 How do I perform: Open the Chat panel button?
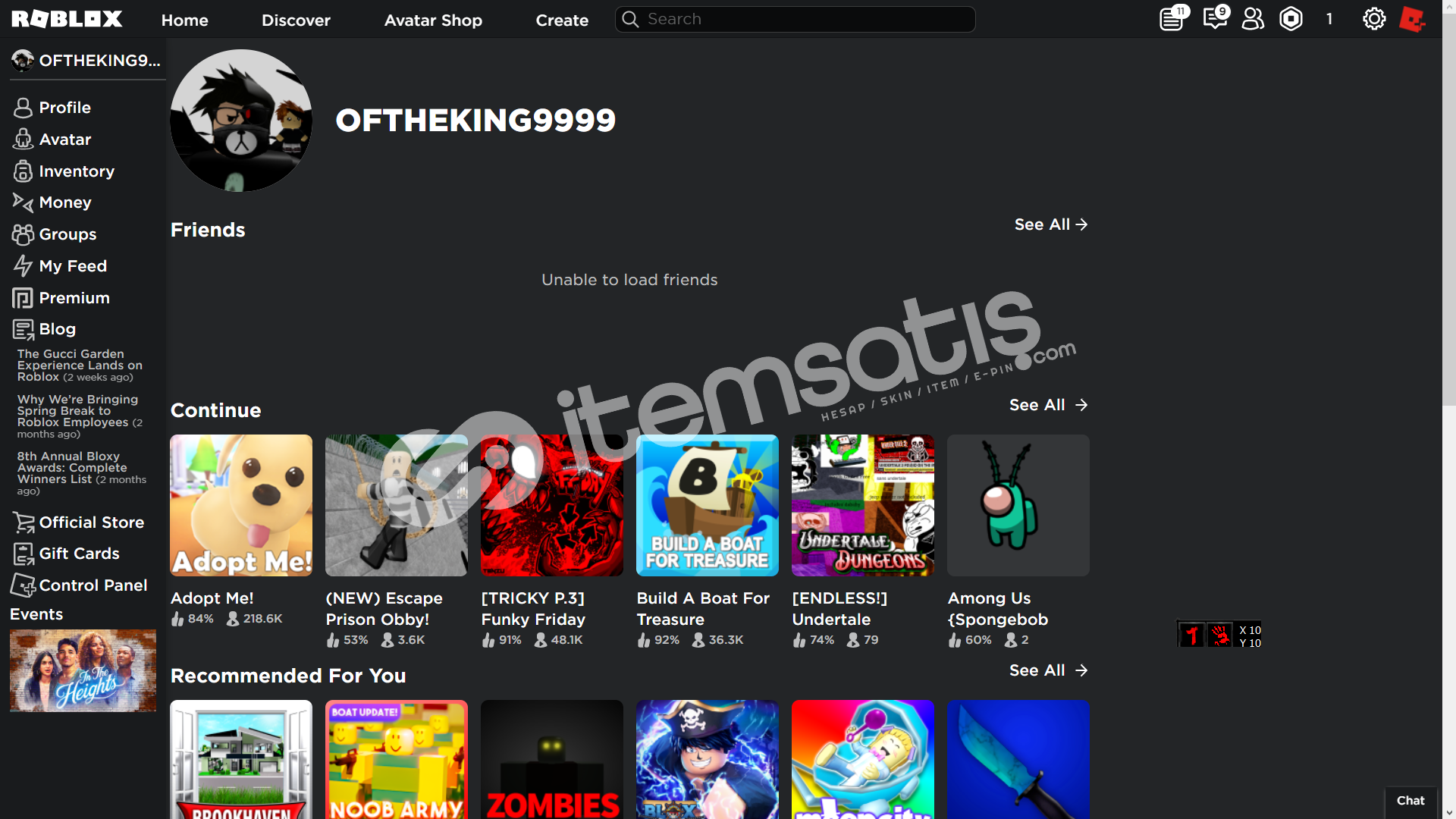coord(1410,801)
